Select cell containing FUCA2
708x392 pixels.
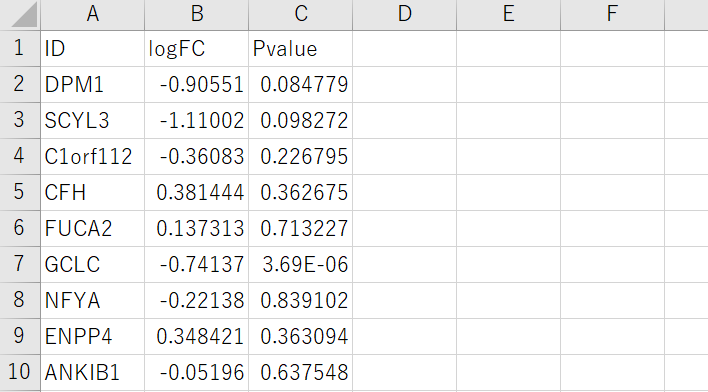(x=93, y=229)
